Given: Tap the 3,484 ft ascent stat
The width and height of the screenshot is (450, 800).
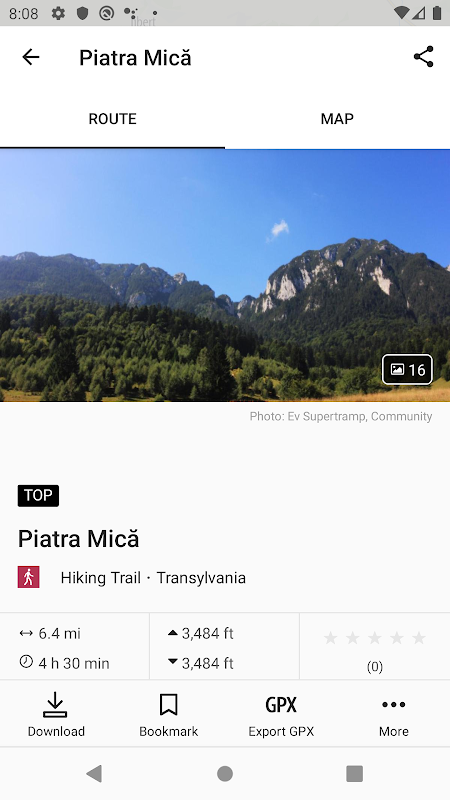Looking at the screenshot, I should pyautogui.click(x=201, y=634).
